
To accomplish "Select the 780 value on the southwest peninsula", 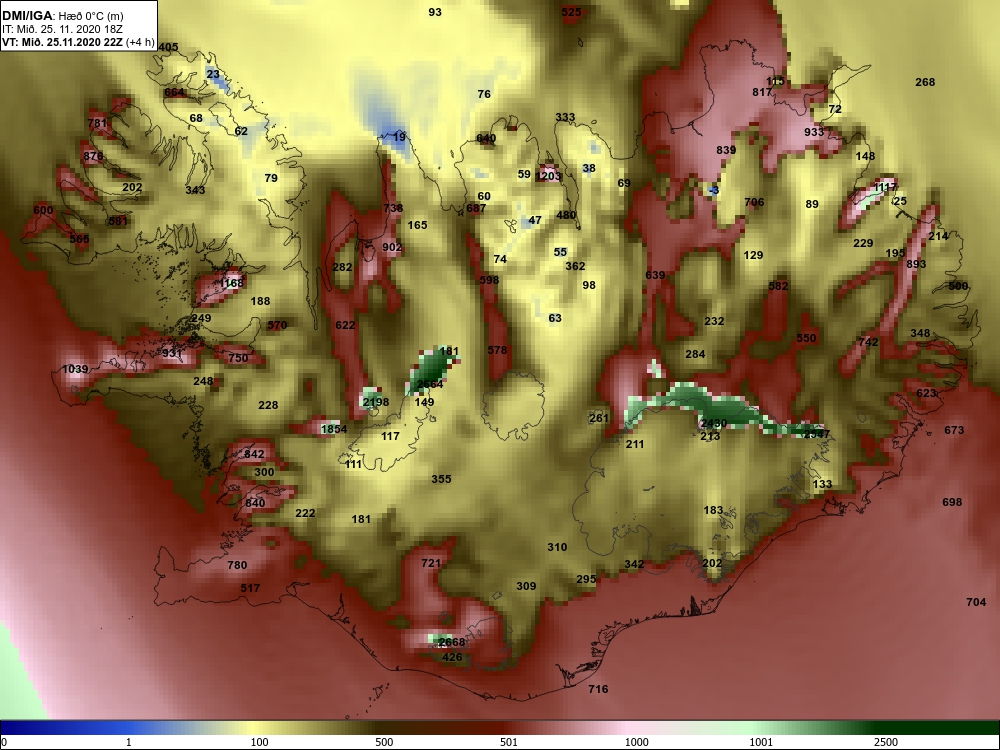I will click(237, 564).
